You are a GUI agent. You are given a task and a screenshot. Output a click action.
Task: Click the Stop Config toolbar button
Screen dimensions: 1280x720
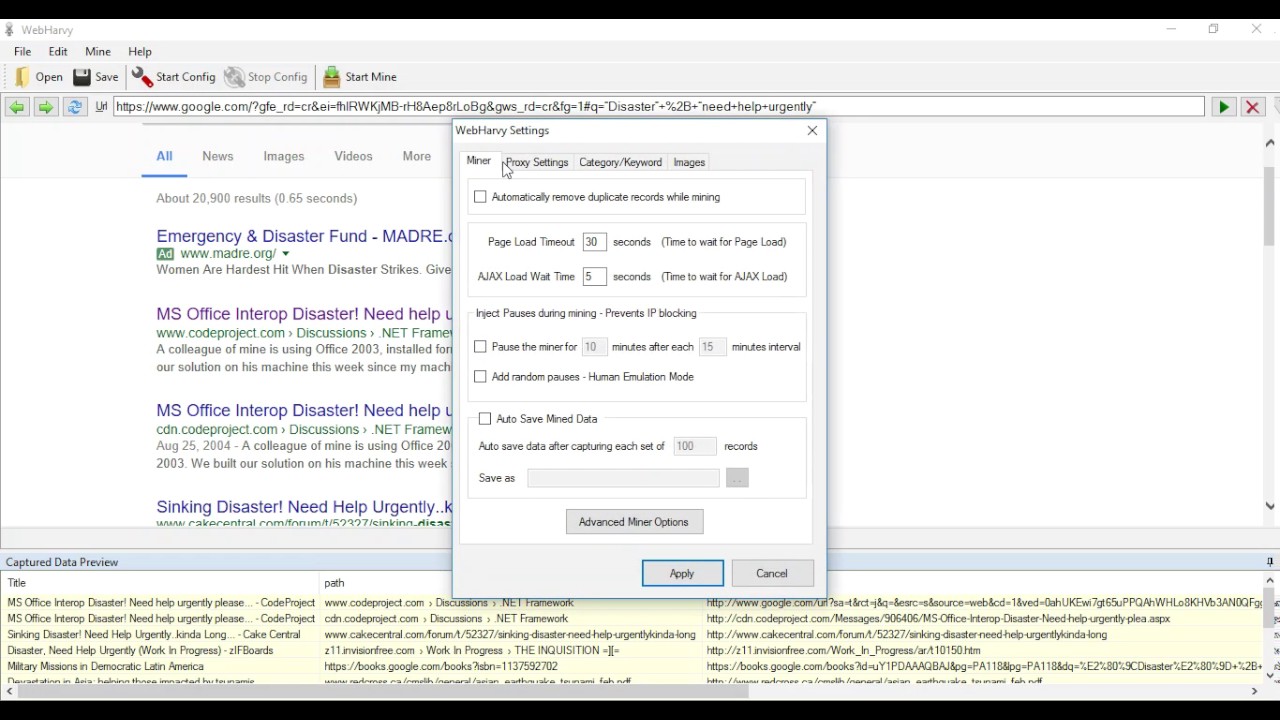266,77
